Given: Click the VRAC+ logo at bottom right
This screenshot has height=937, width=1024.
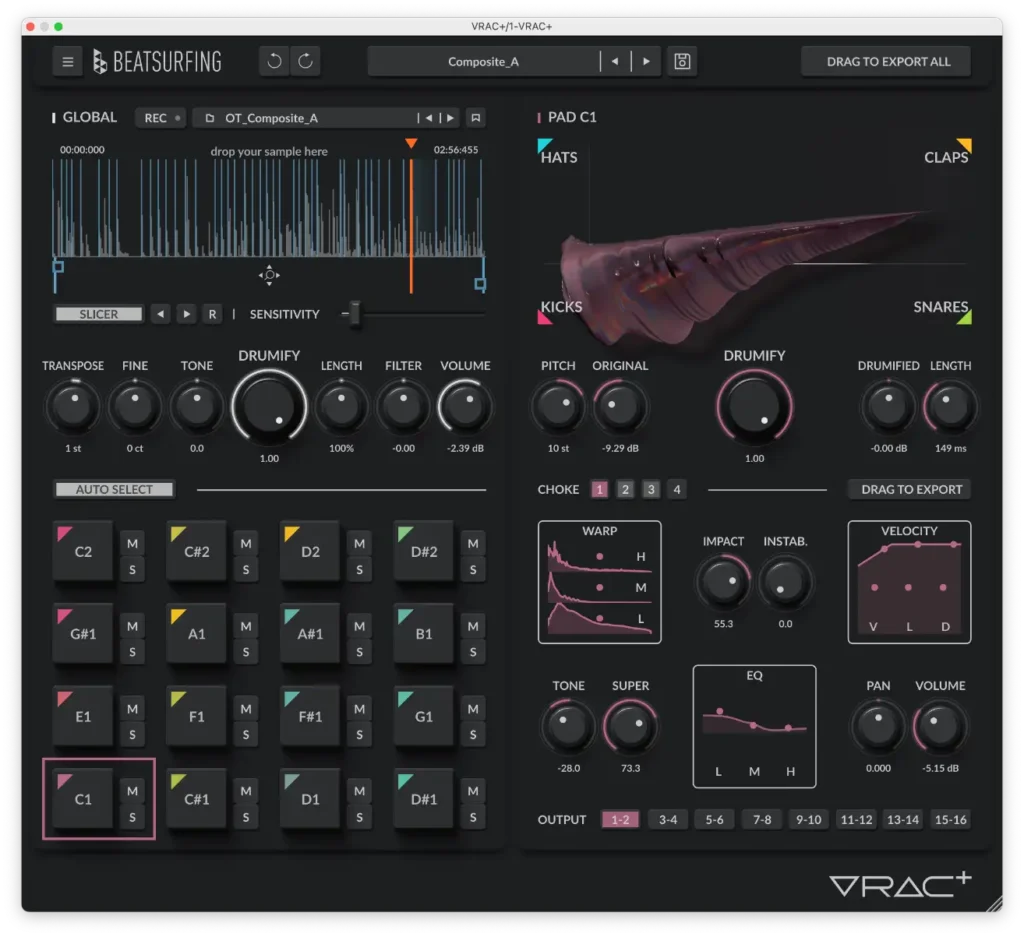Looking at the screenshot, I should tap(900, 884).
